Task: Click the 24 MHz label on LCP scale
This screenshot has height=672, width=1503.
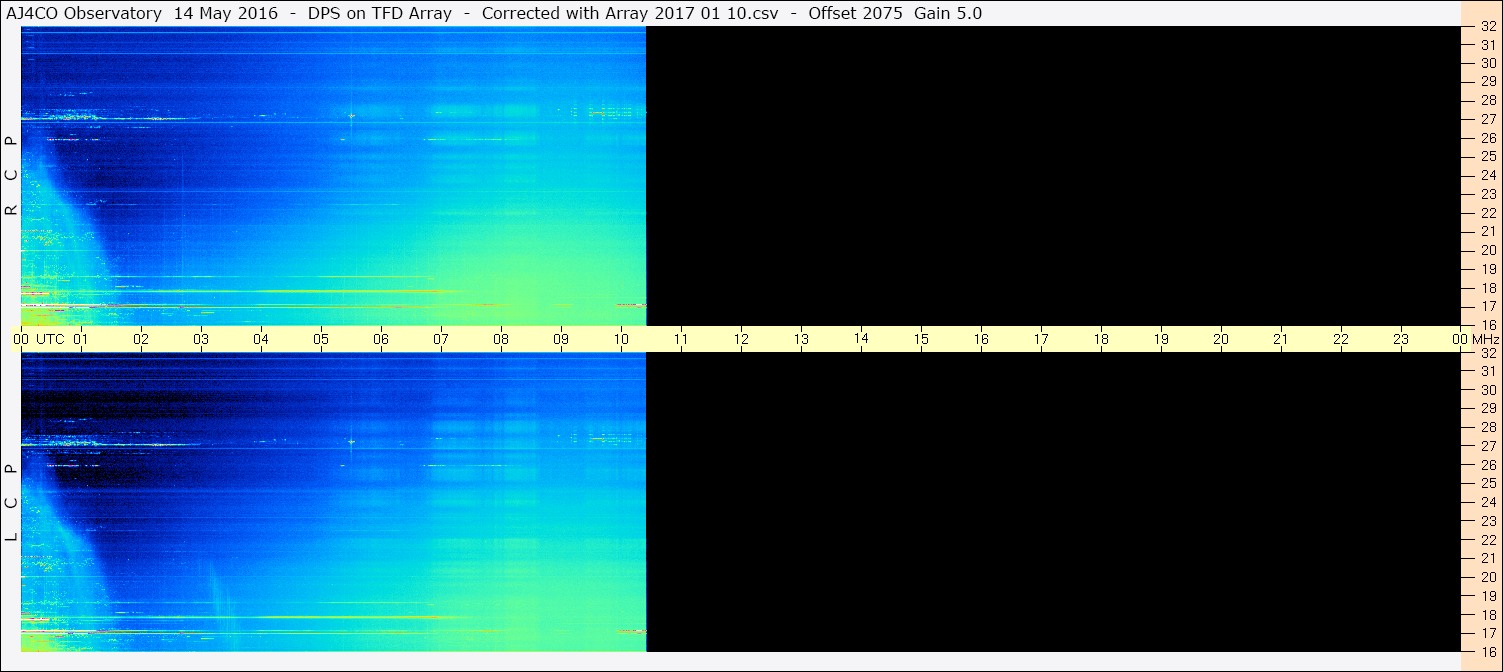Action: tap(1488, 502)
